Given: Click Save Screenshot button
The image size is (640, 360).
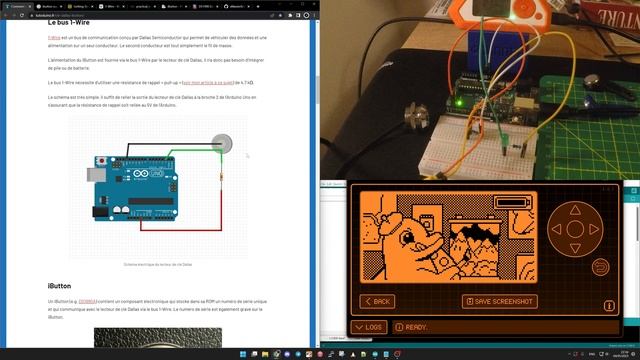Looking at the screenshot, I should 500,302.
